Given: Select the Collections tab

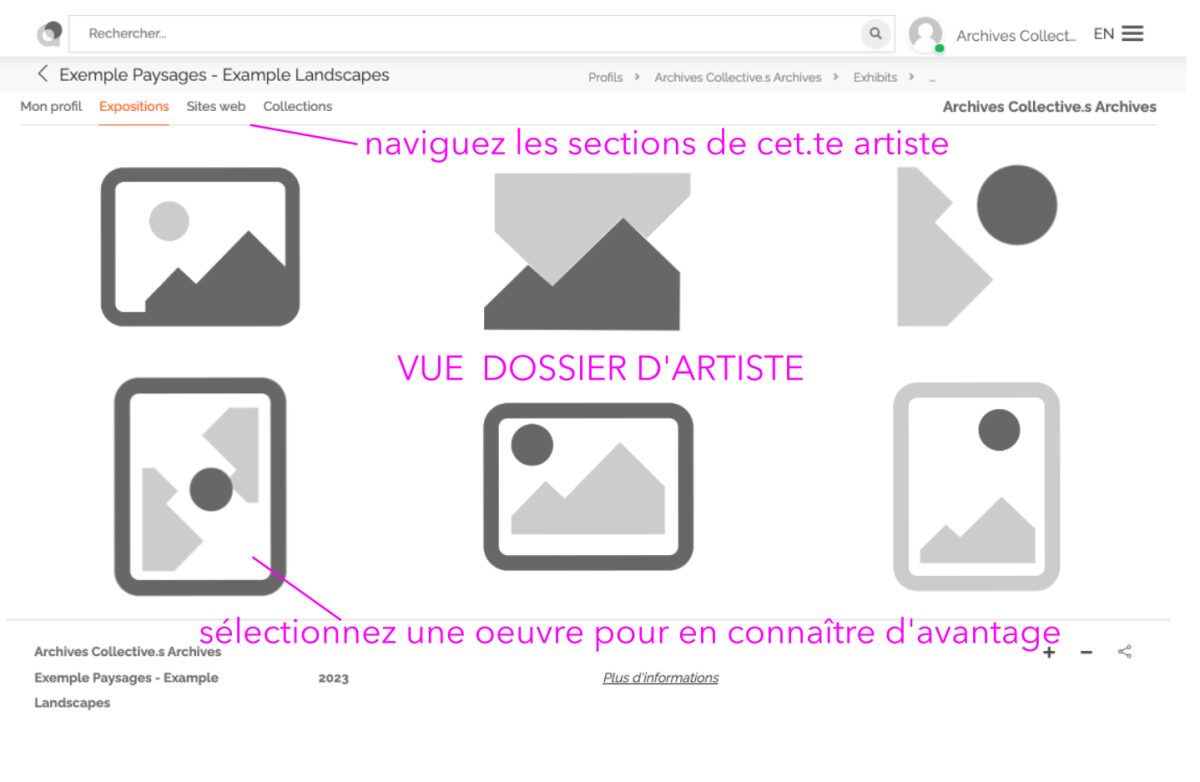Looking at the screenshot, I should point(297,106).
